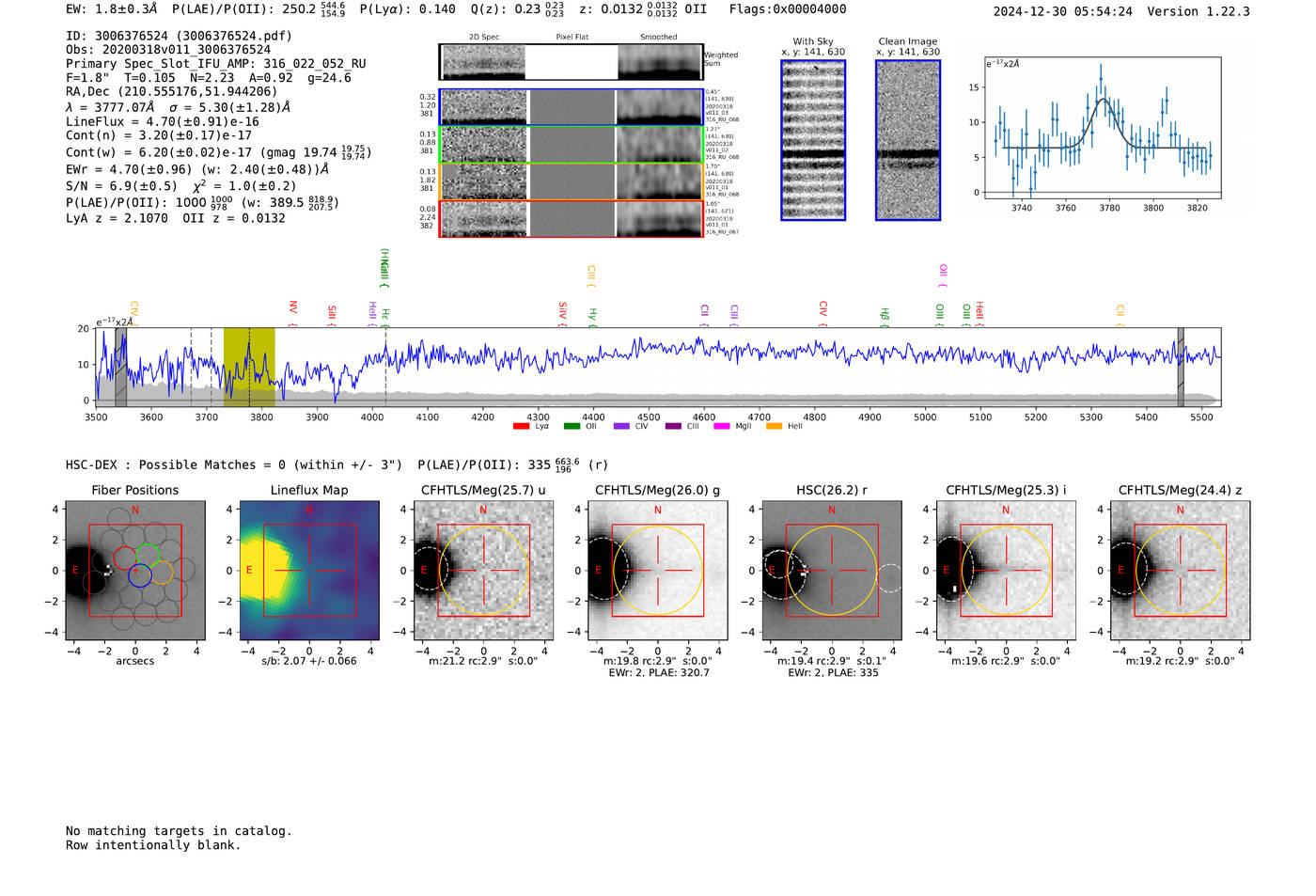Select the blue-framed fiber 2D spec panel

click(x=484, y=107)
